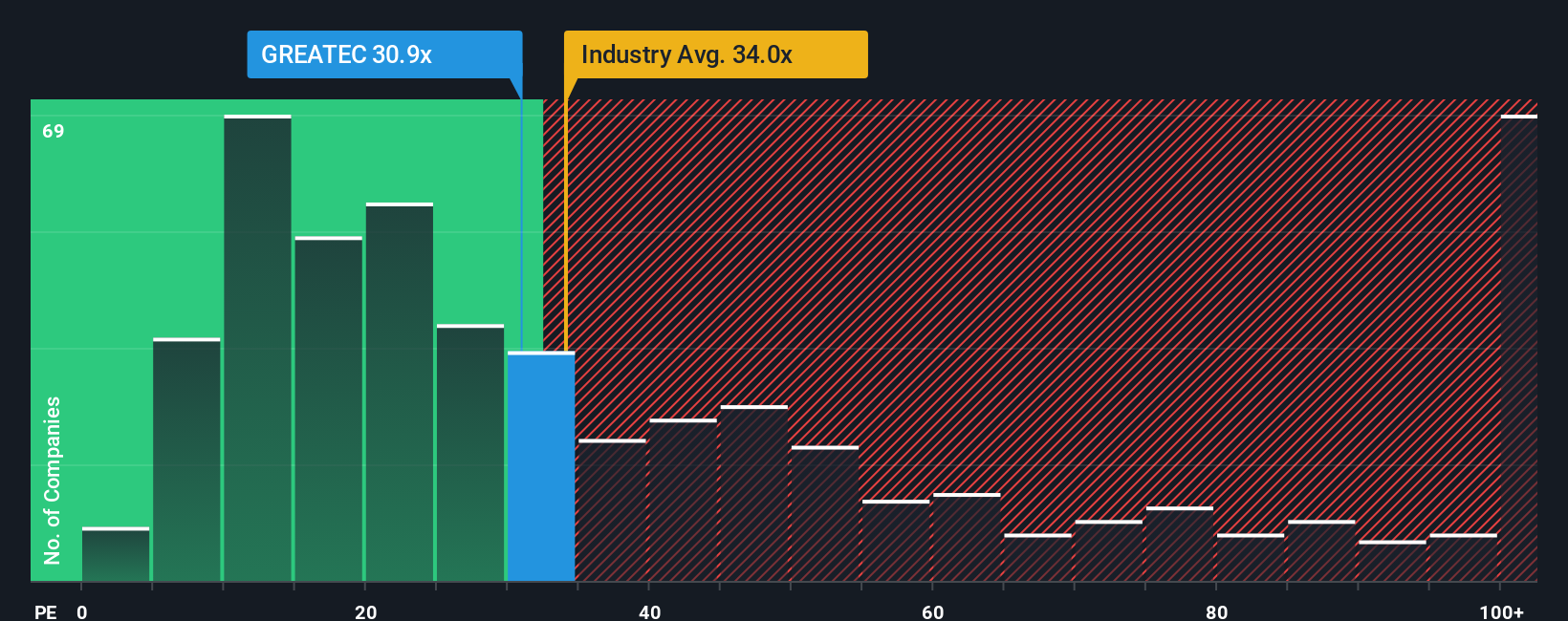
Task: Click the tallest bar near PE 10-15
Action: 257,348
